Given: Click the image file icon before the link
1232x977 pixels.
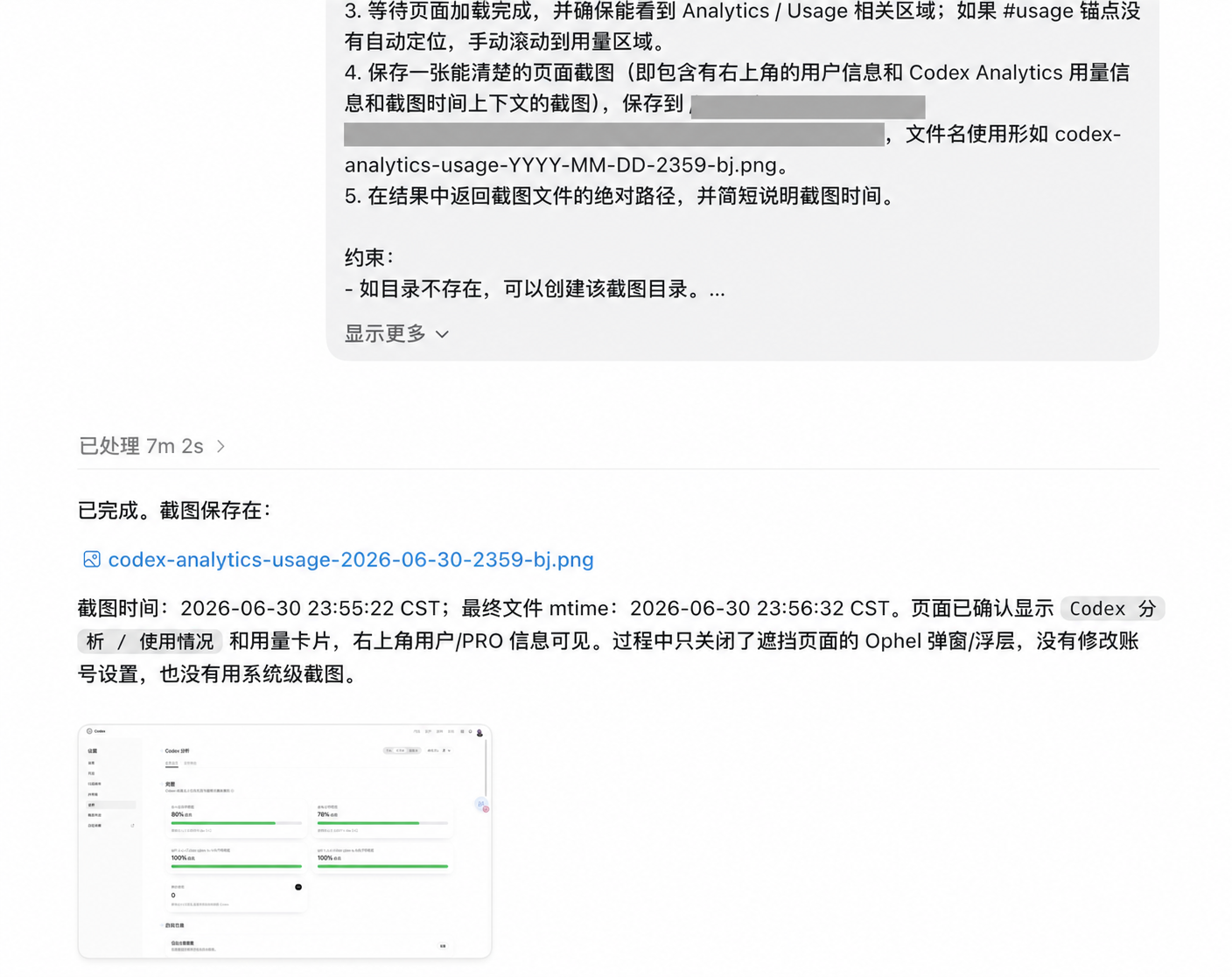Looking at the screenshot, I should [x=92, y=560].
